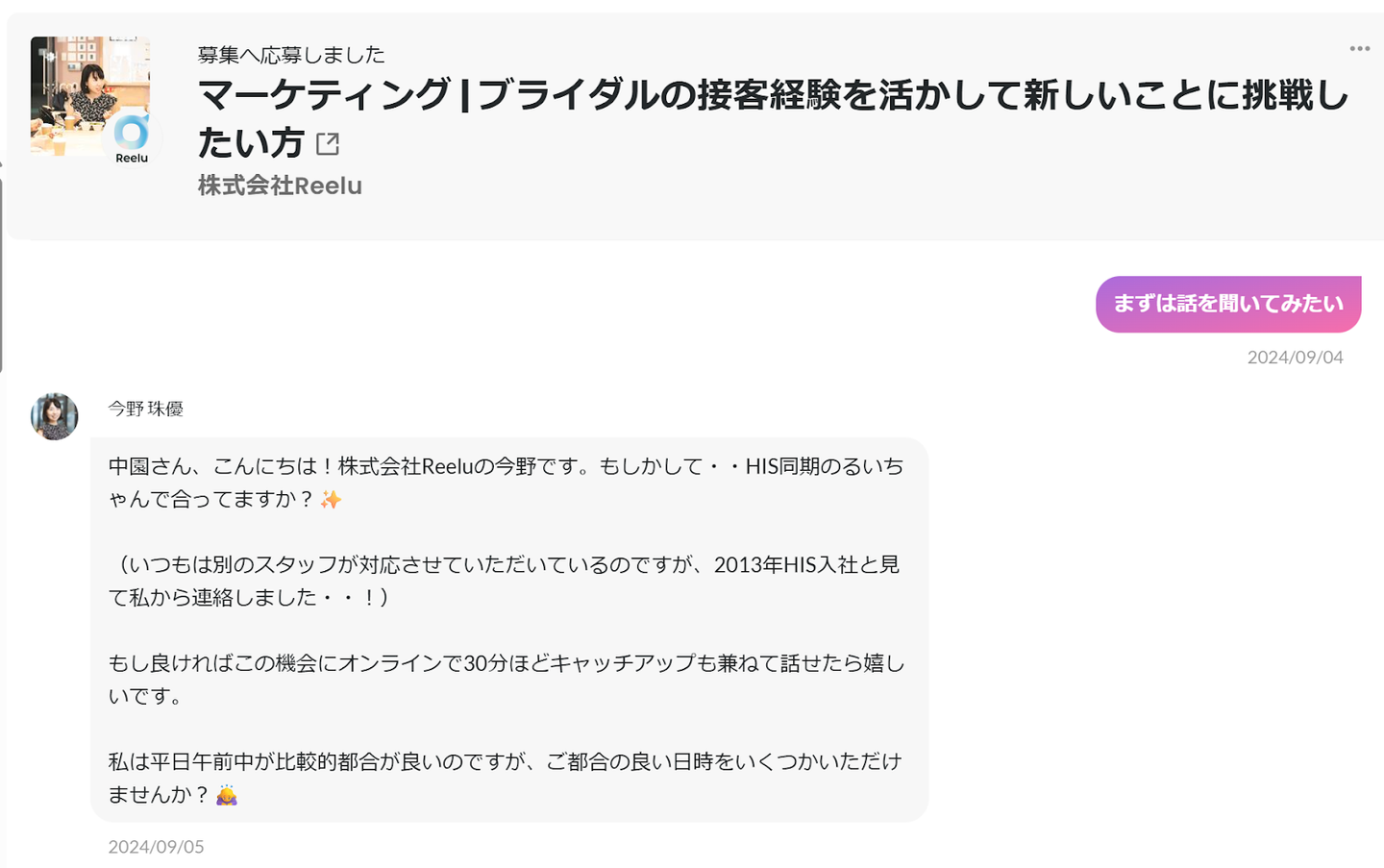Click the 募集へ応募しました status label
The width and height of the screenshot is (1384, 868).
(291, 55)
